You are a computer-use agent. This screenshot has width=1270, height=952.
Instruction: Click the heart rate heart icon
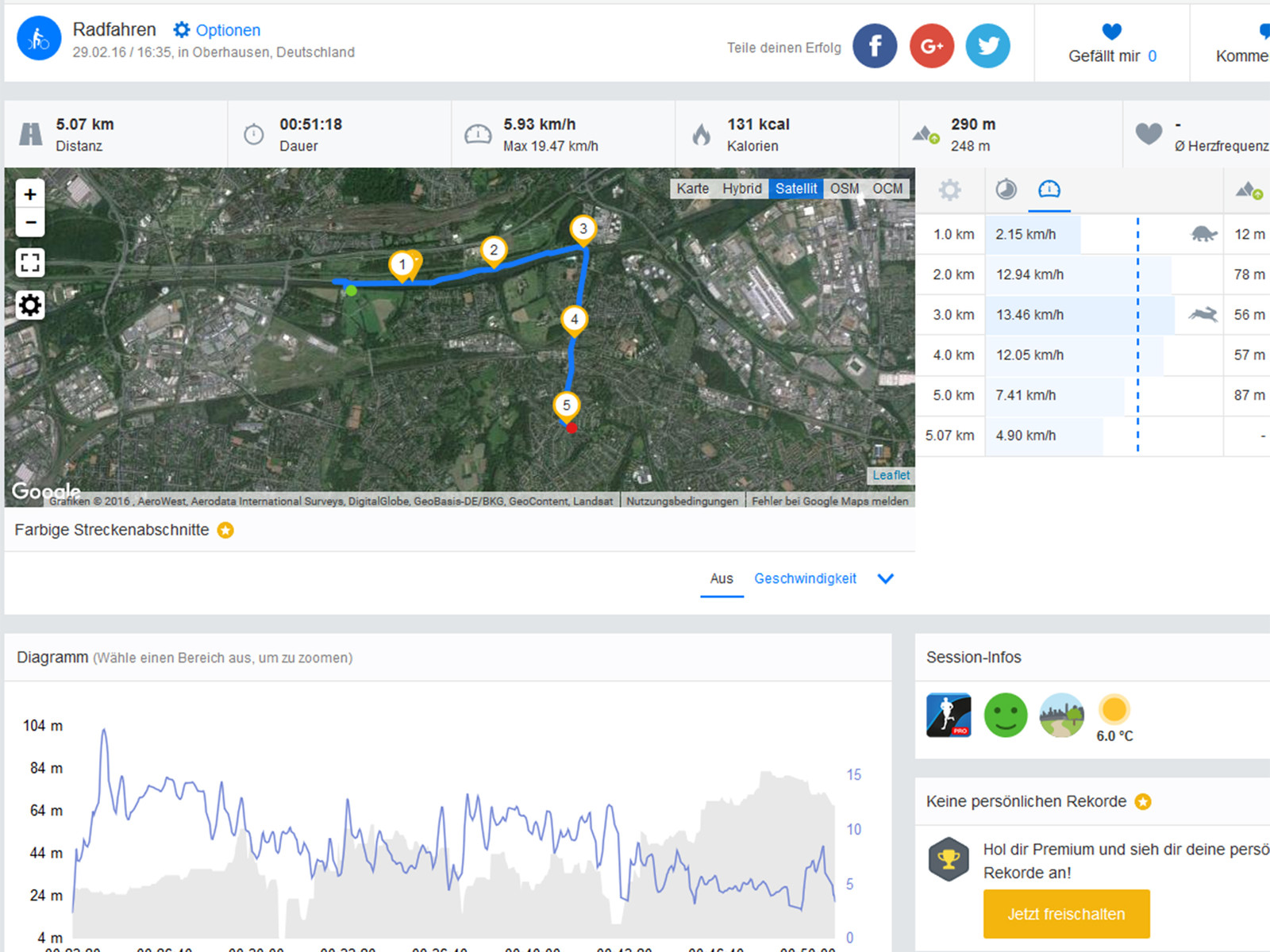tap(1149, 134)
